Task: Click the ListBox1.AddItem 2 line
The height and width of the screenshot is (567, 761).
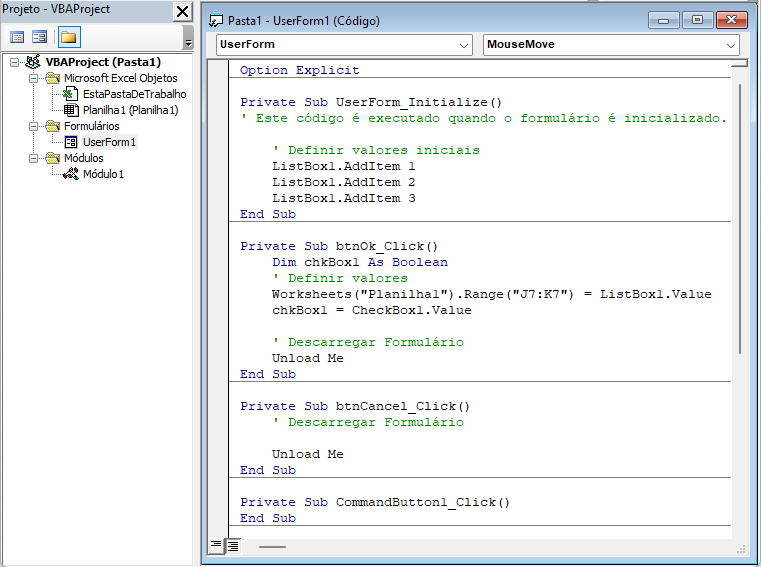Action: [344, 182]
